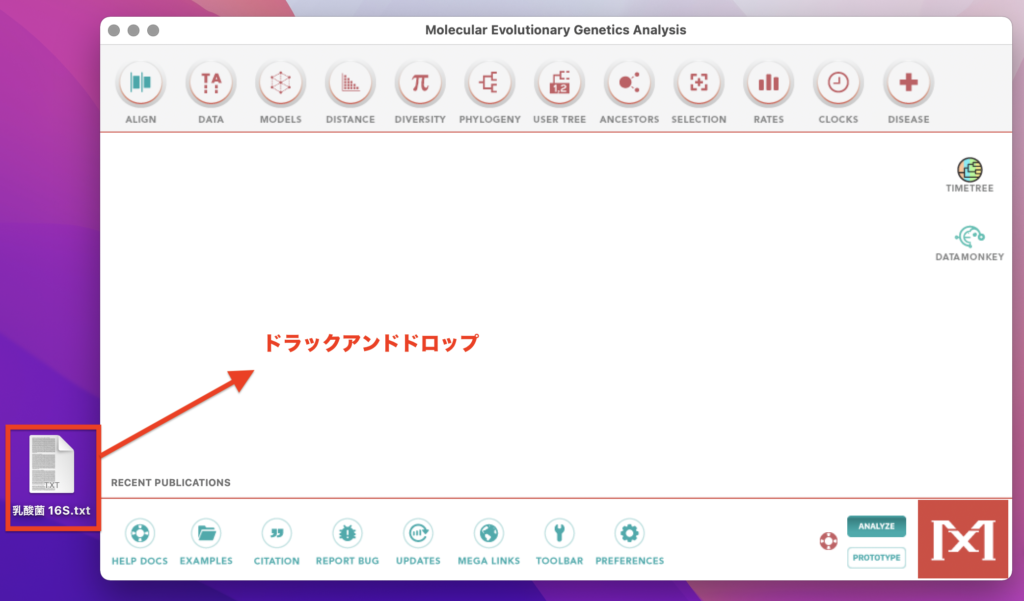
Task: Click the MEGA logo tile
Action: point(963,540)
